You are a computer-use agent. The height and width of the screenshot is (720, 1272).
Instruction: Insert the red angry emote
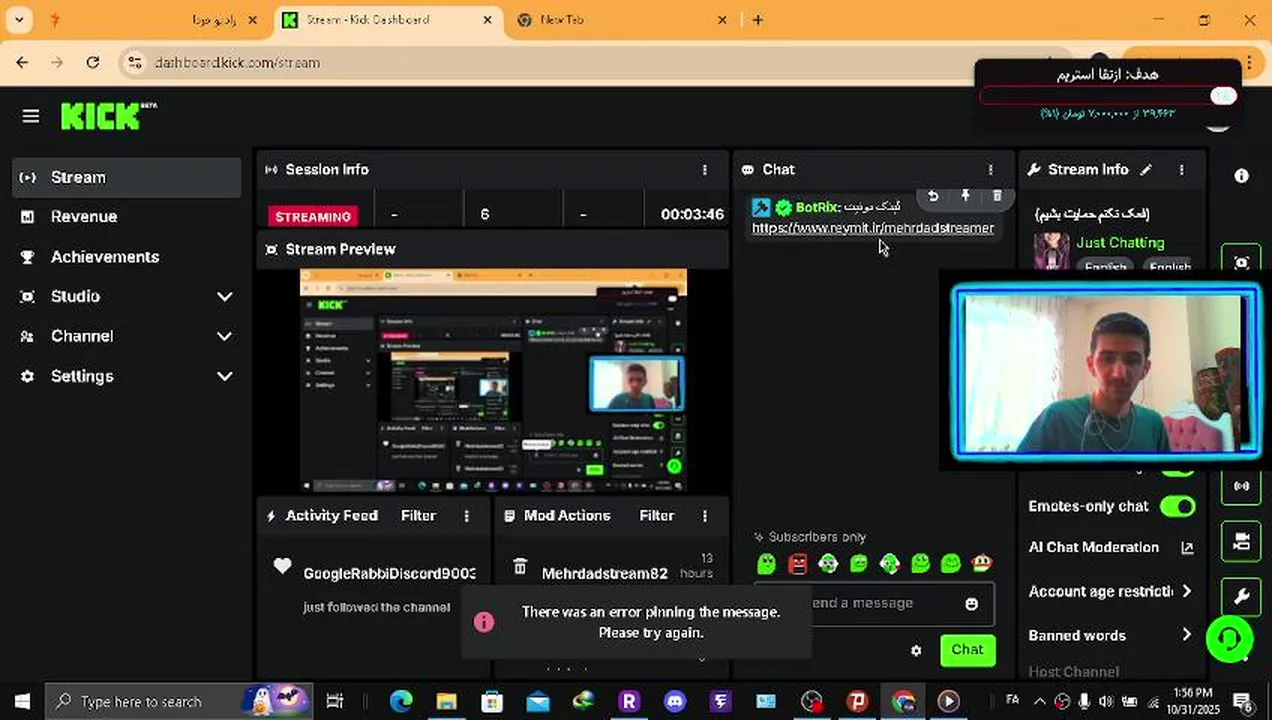click(x=797, y=564)
